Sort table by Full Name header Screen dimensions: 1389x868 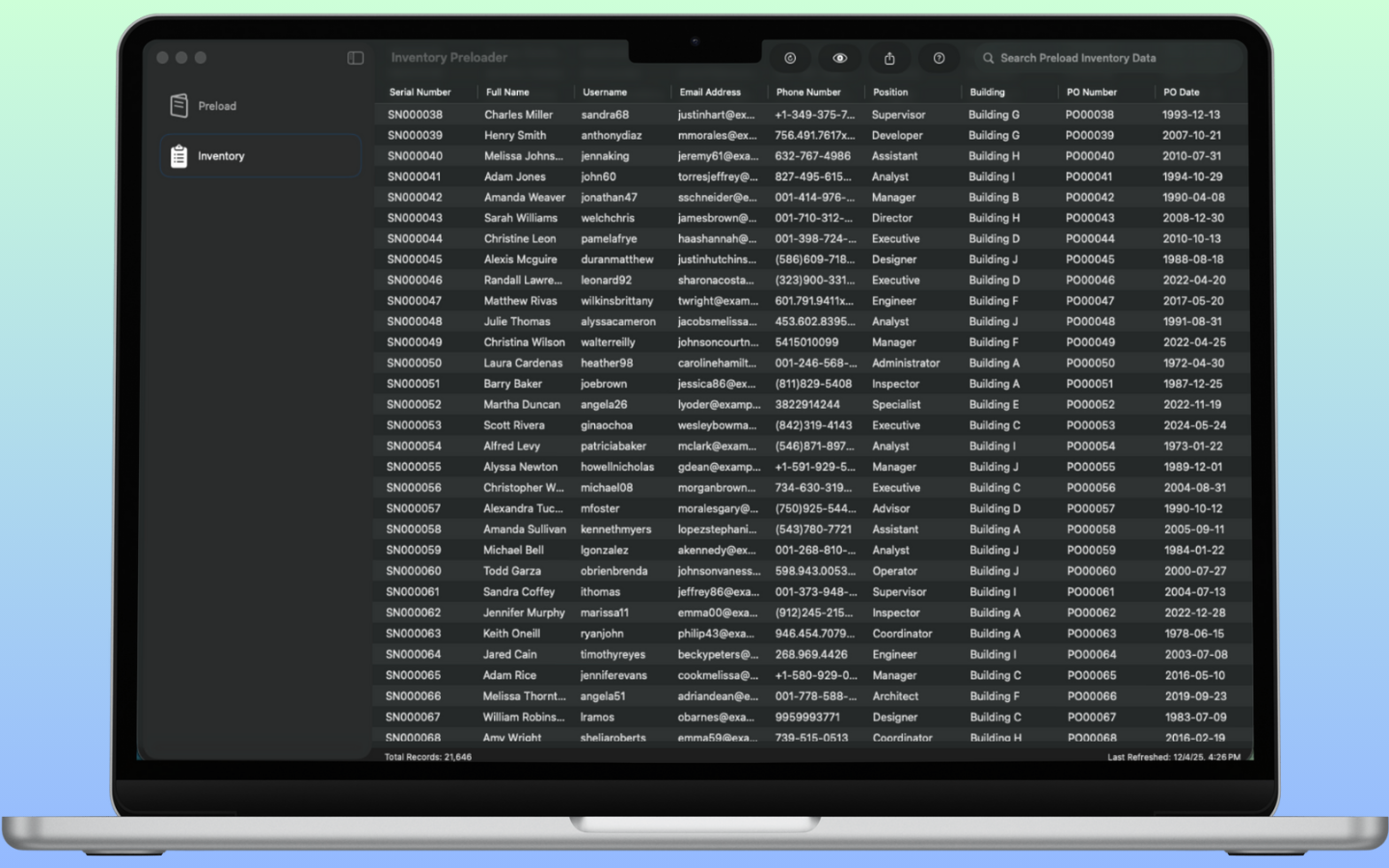(507, 93)
